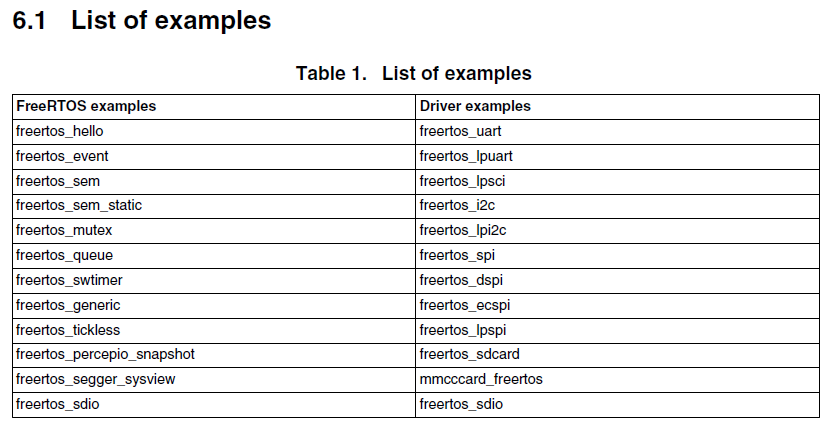Click the freertos_sem_static cell
The width and height of the screenshot is (833, 431).
[x=79, y=206]
